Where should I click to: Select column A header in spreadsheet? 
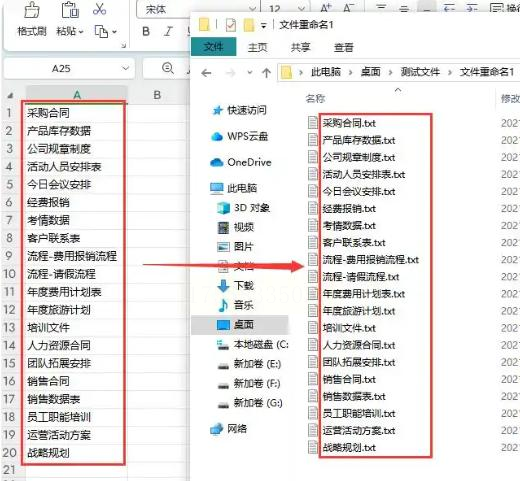[x=77, y=95]
